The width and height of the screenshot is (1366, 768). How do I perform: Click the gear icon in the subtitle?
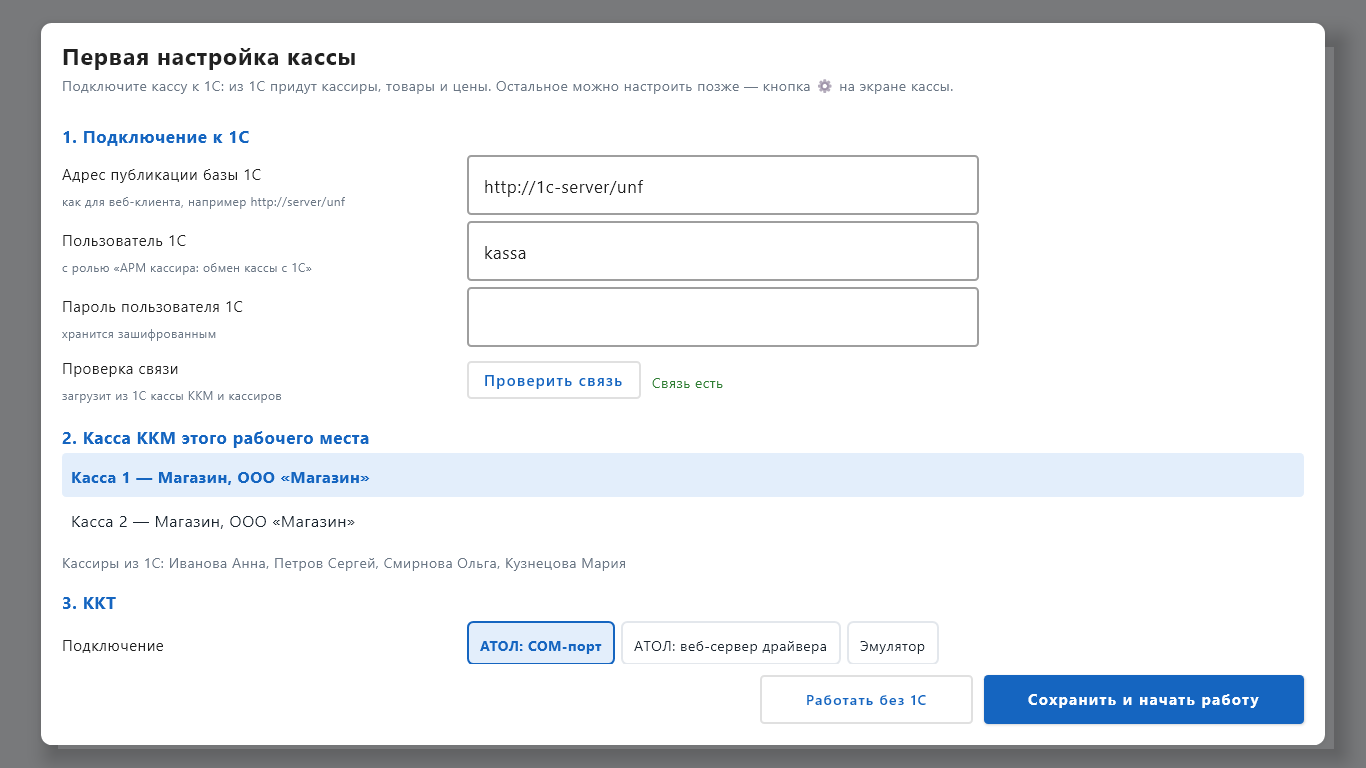tap(825, 86)
